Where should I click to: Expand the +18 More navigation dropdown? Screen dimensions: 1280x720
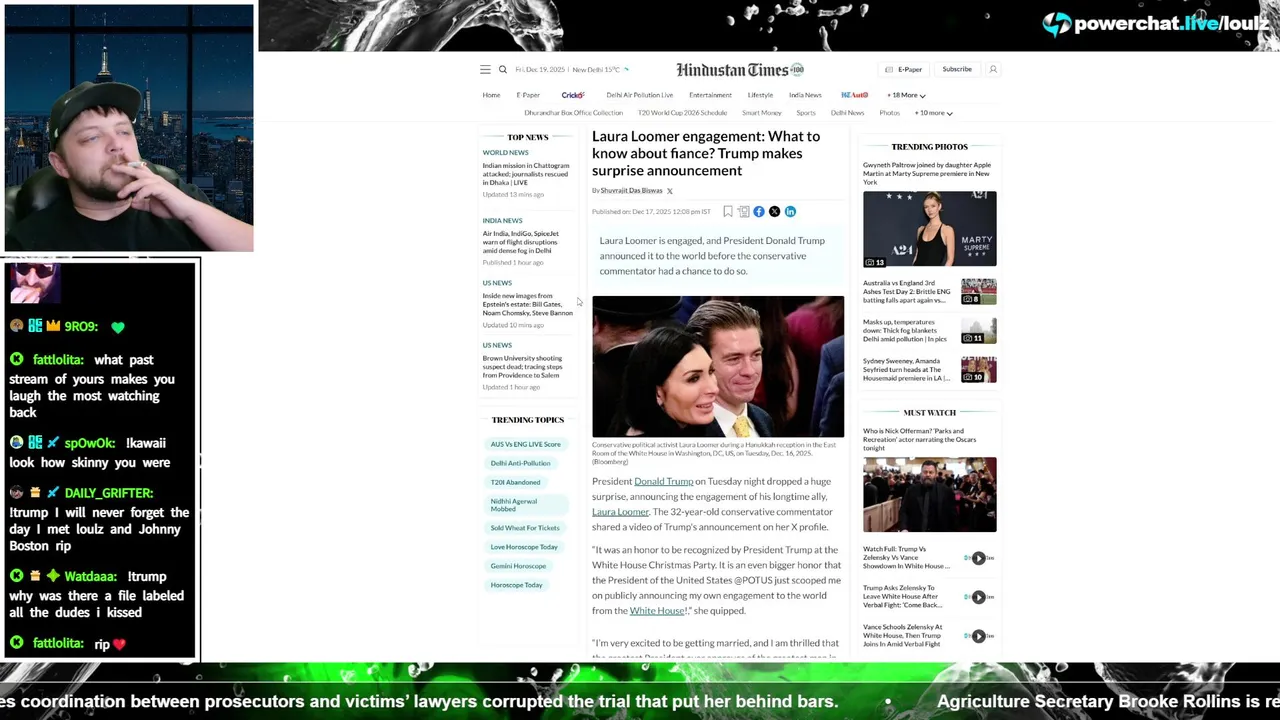click(x=906, y=95)
